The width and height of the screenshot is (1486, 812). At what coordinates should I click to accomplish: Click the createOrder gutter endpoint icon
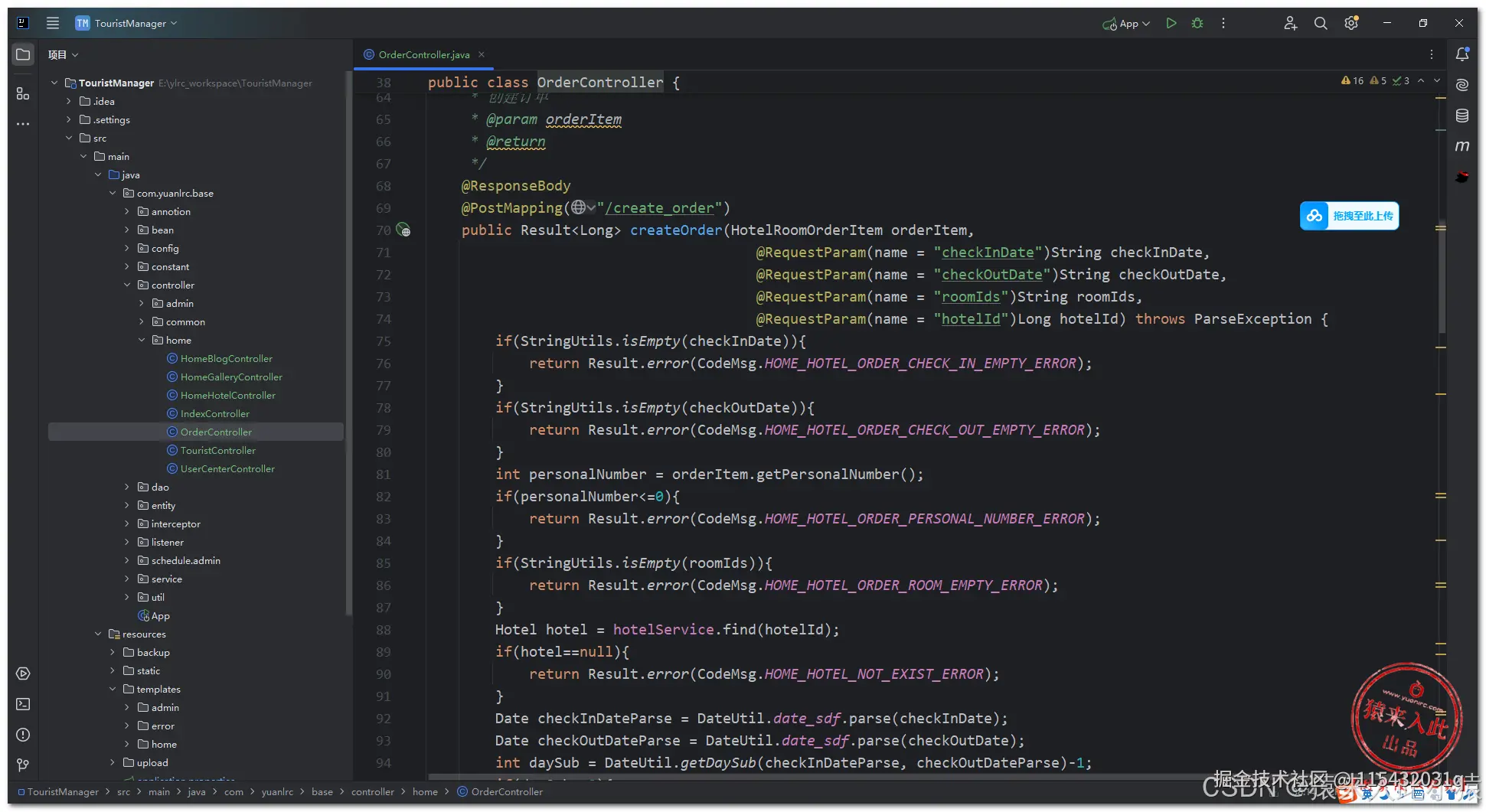[x=403, y=230]
